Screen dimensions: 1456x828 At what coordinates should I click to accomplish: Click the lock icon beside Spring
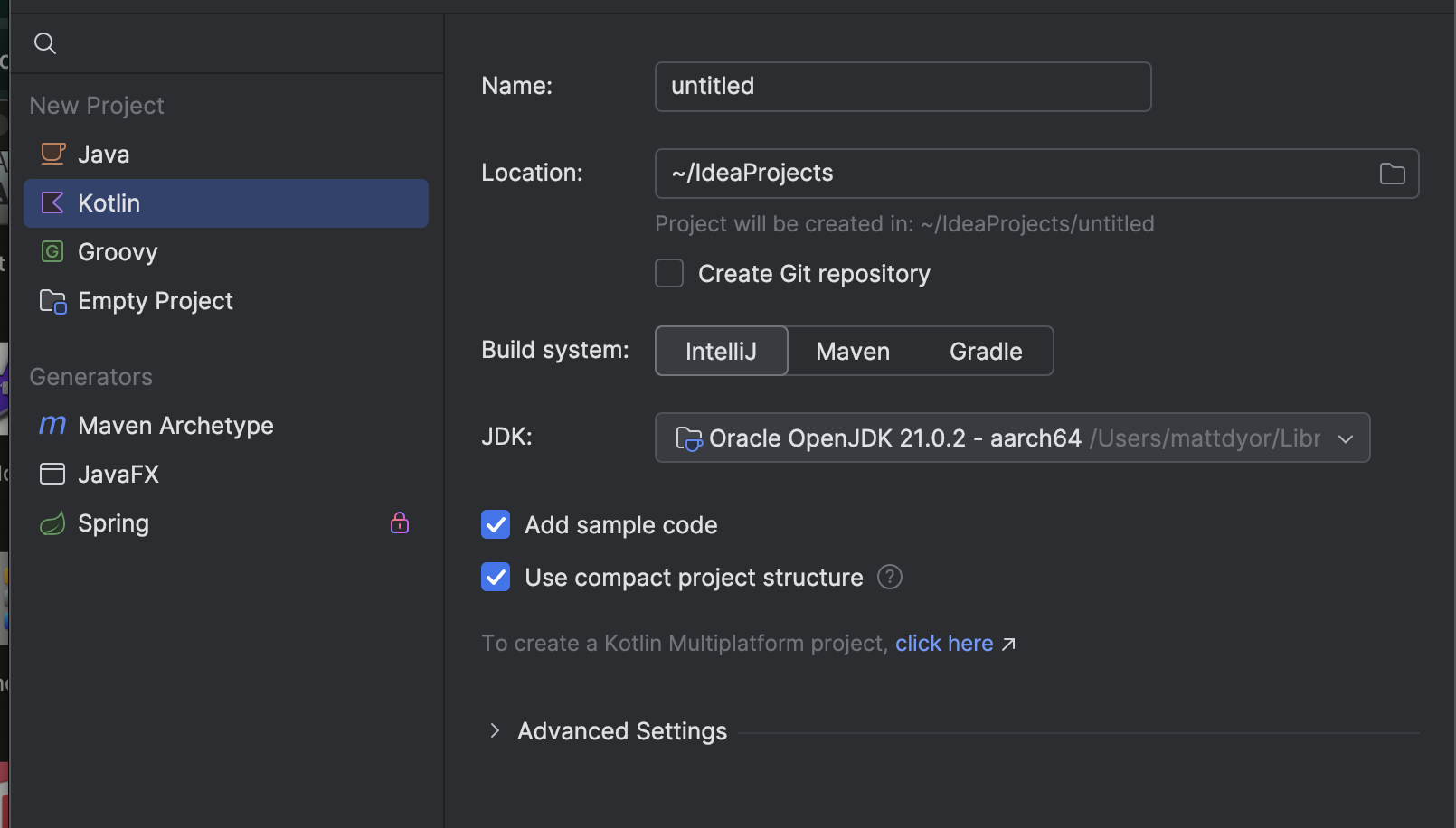400,522
